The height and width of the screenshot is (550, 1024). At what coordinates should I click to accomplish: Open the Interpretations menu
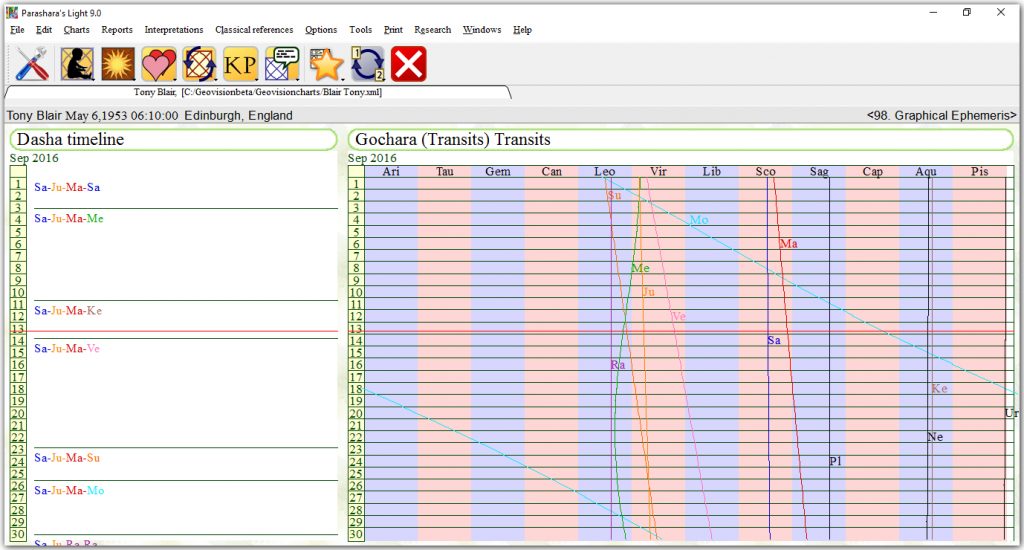[x=173, y=30]
